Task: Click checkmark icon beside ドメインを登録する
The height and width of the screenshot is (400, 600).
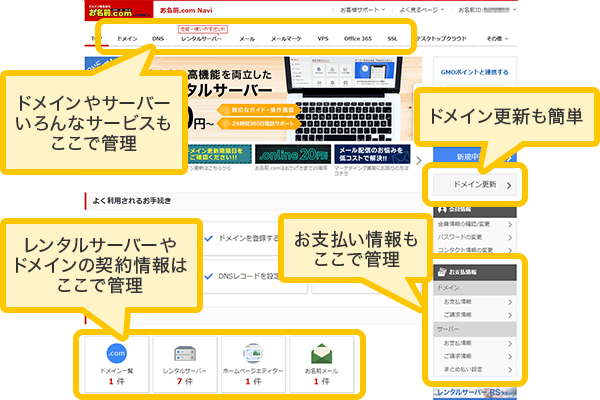Action: [x=209, y=238]
